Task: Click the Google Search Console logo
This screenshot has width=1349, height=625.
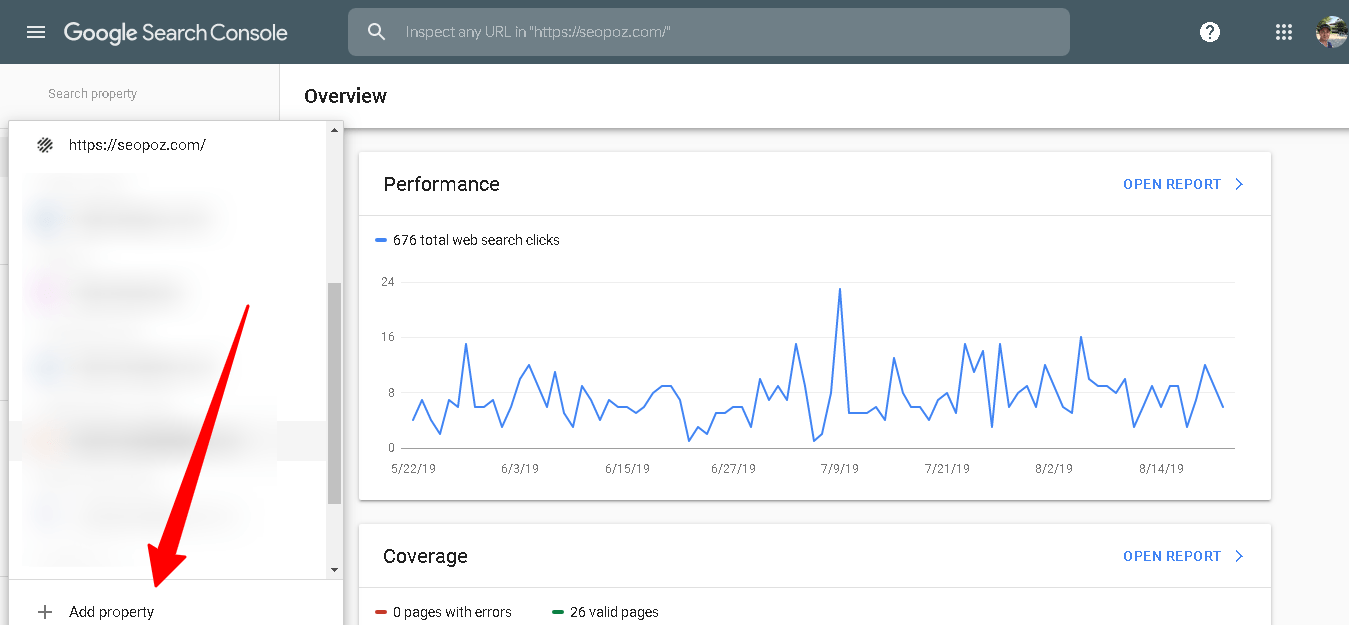Action: [175, 32]
